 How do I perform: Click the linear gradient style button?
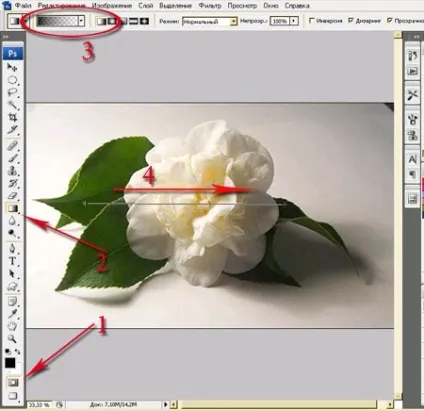pyautogui.click(x=101, y=21)
